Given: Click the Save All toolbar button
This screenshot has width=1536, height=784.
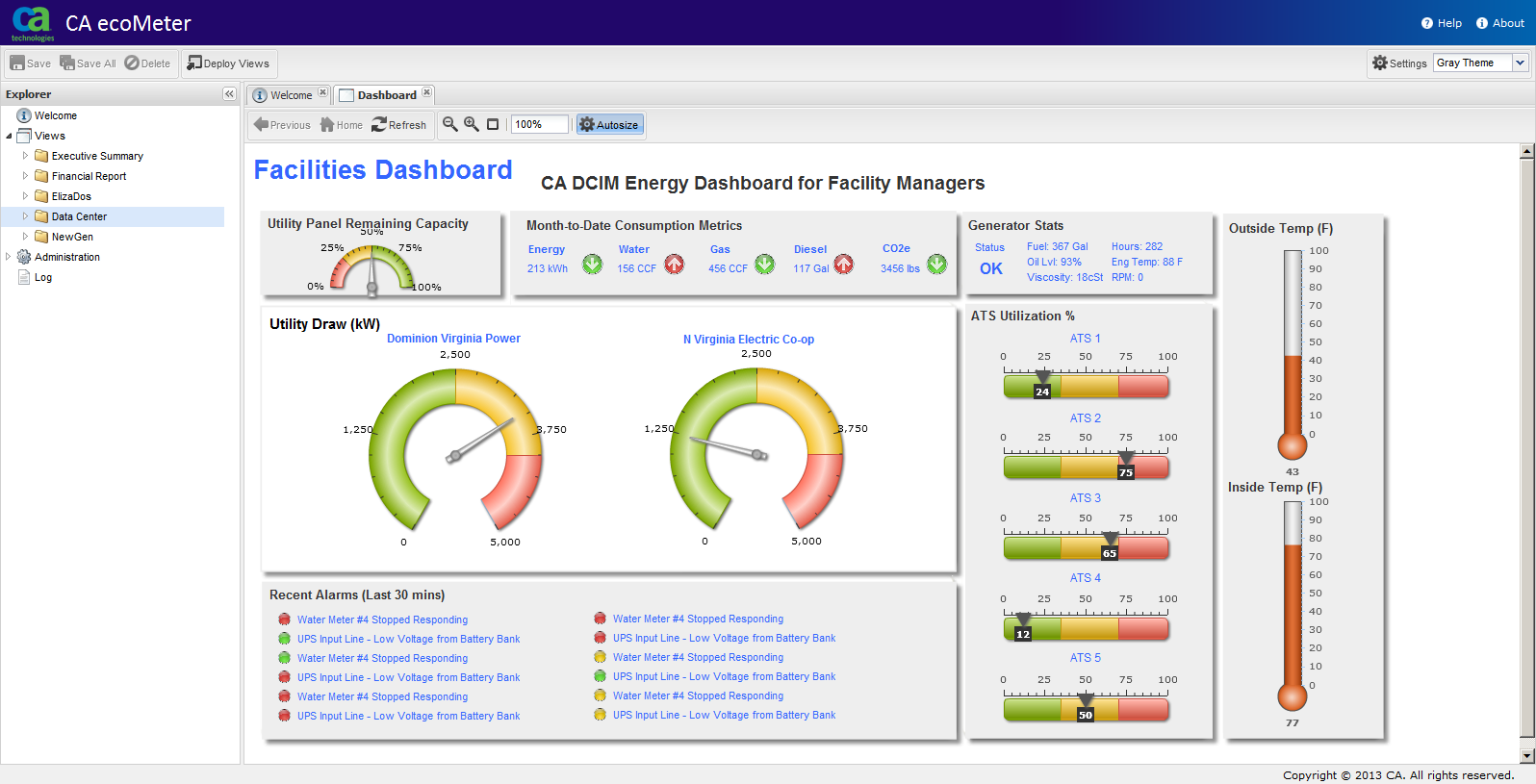Looking at the screenshot, I should click(x=88, y=63).
